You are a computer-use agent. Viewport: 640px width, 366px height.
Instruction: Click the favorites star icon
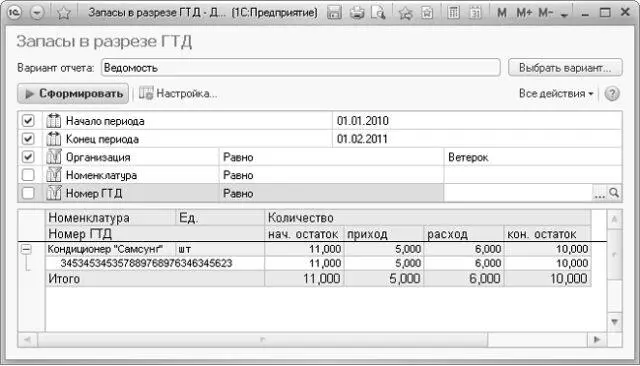(63, 13)
